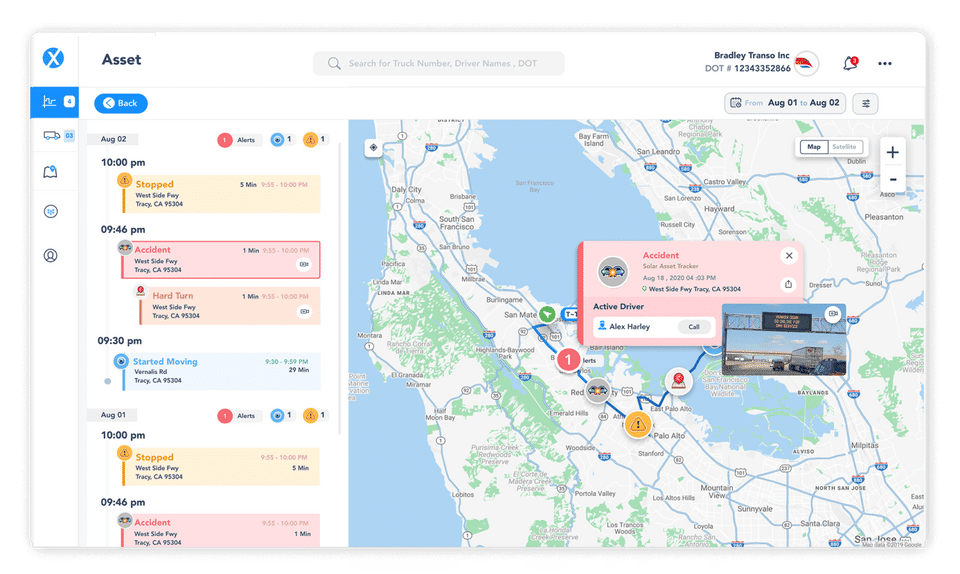
Task: Click the gray accident car map marker
Action: 598,390
